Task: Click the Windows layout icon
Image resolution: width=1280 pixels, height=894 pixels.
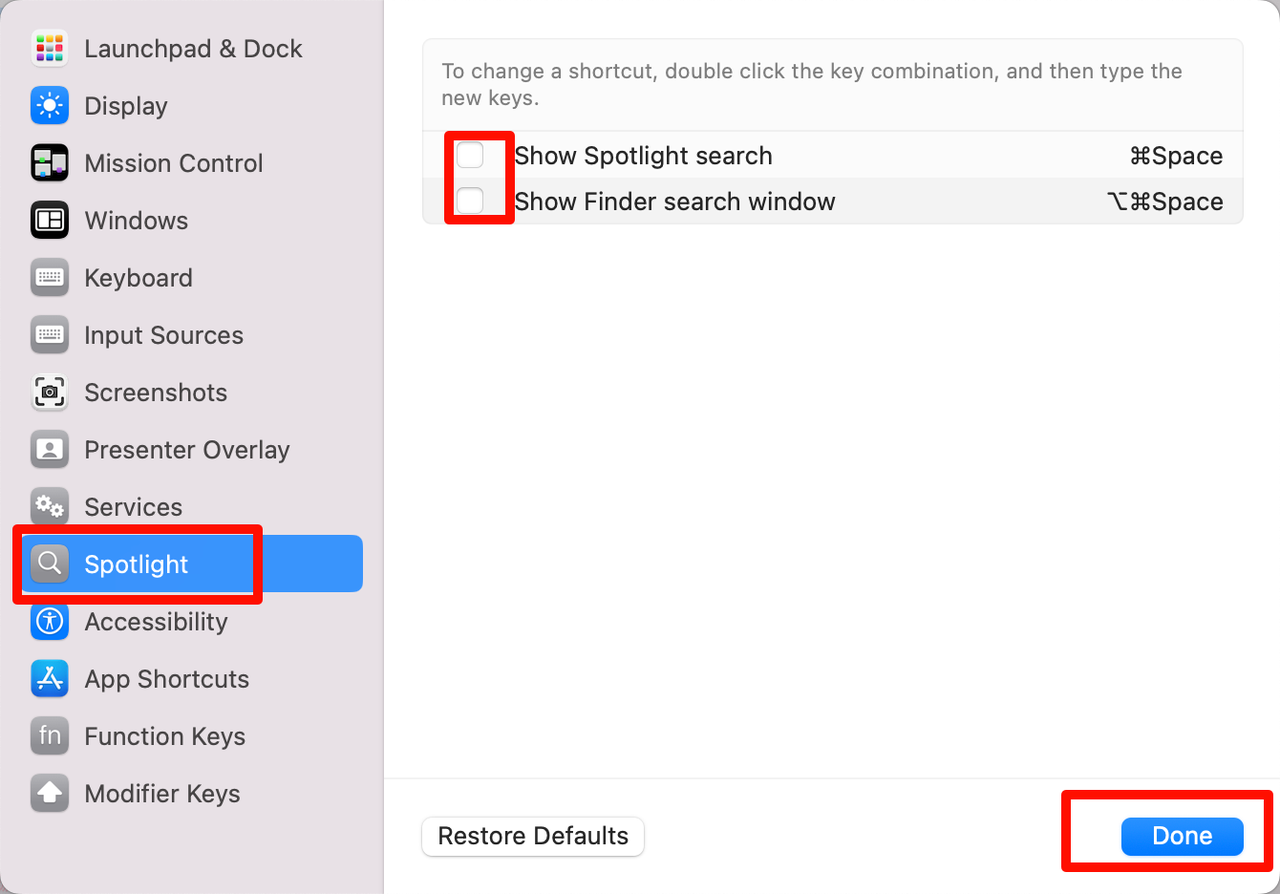Action: pyautogui.click(x=49, y=220)
